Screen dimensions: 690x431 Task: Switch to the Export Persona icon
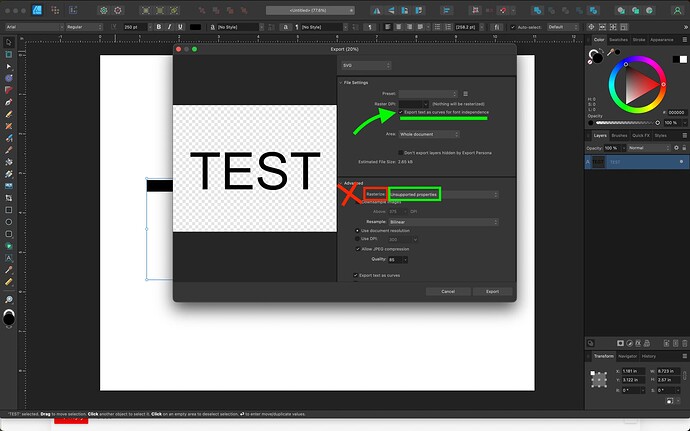click(73, 10)
